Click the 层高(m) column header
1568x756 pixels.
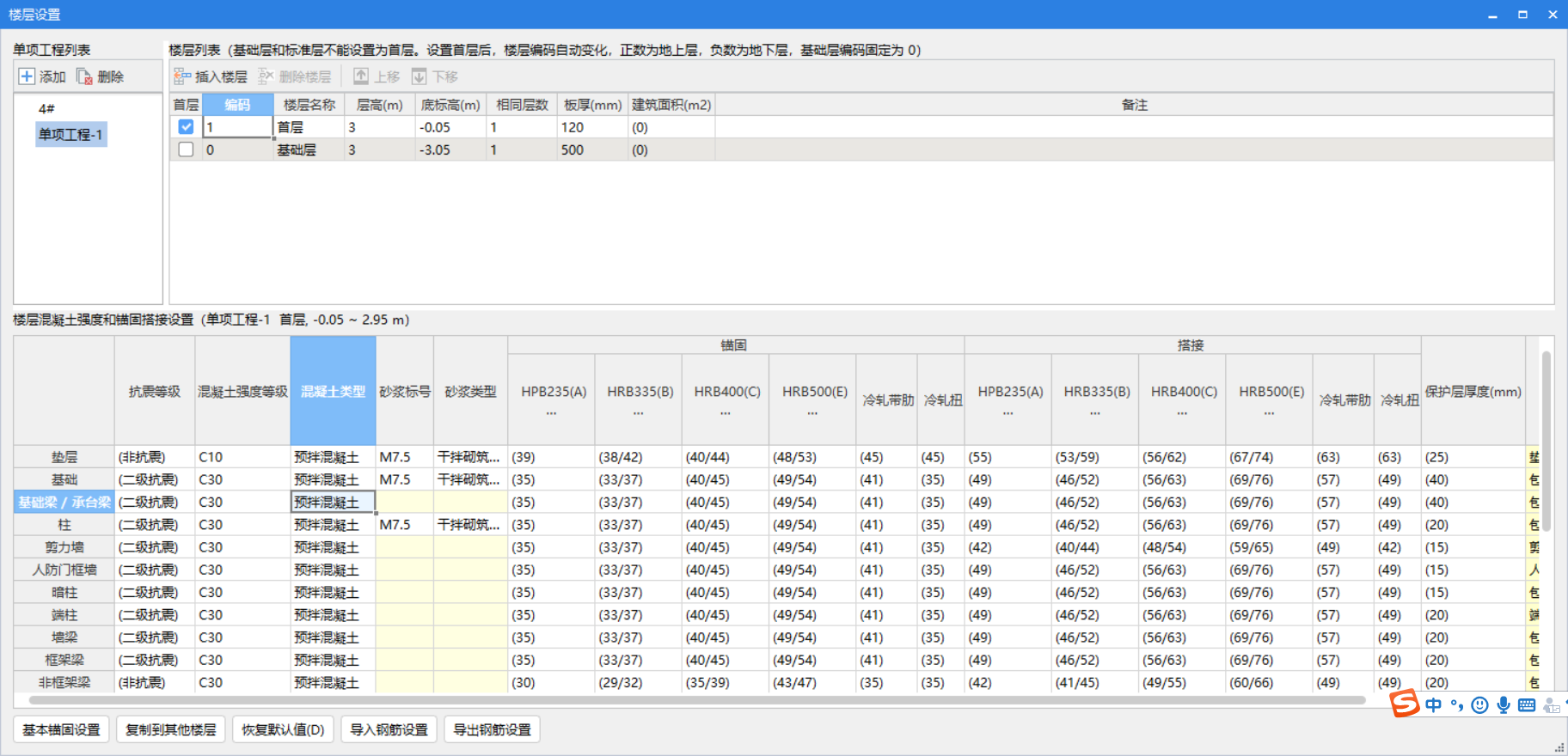380,105
